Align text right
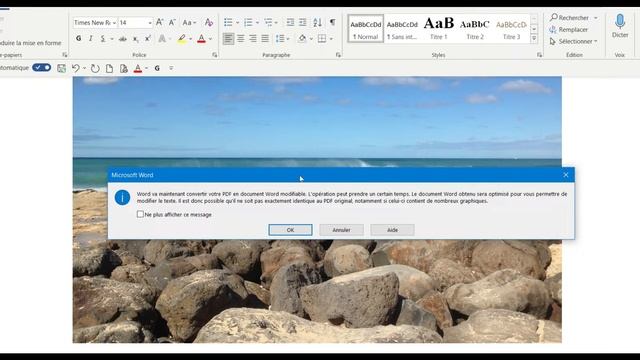The width and height of the screenshot is (640, 360). (253, 39)
